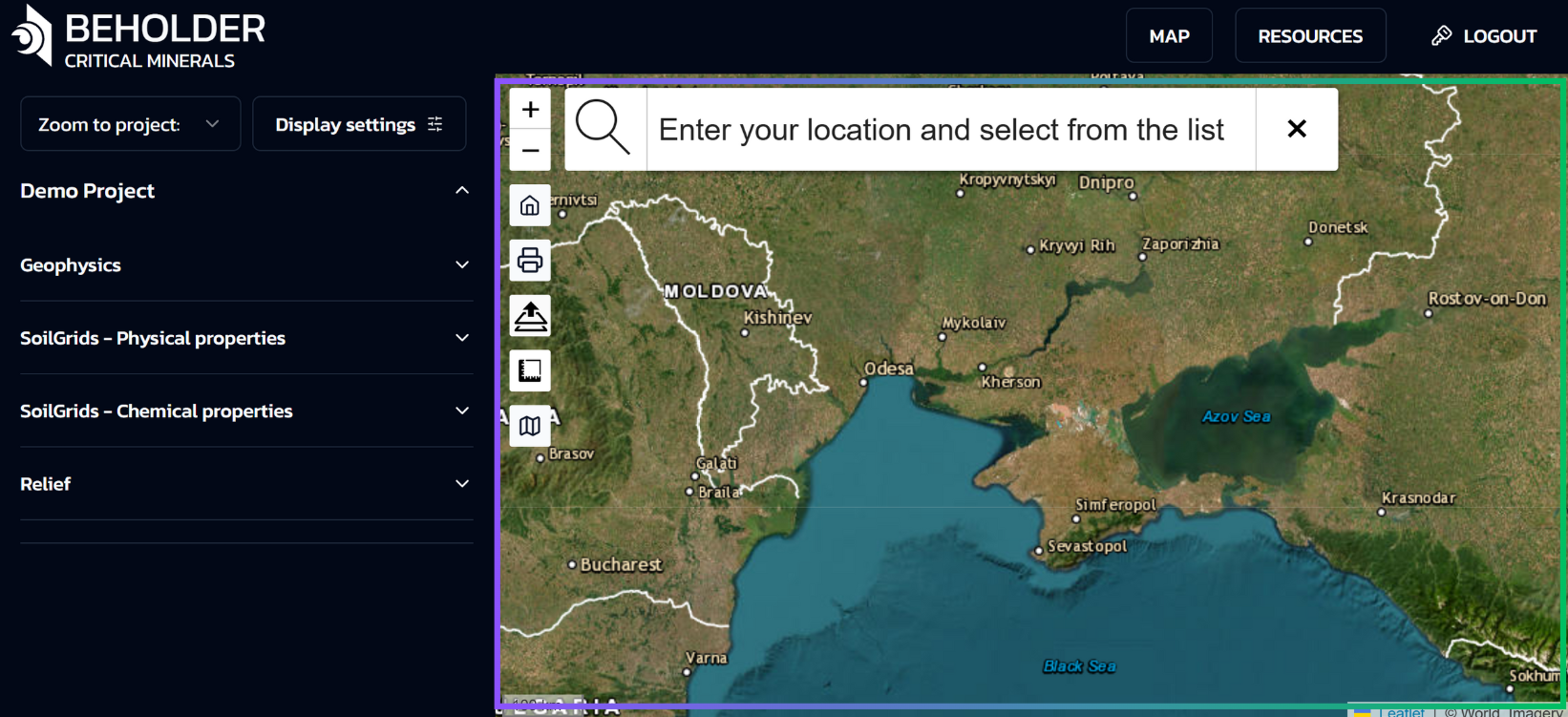Click the Beholder logo icon
Image resolution: width=1568 pixels, height=717 pixels.
tap(32, 36)
